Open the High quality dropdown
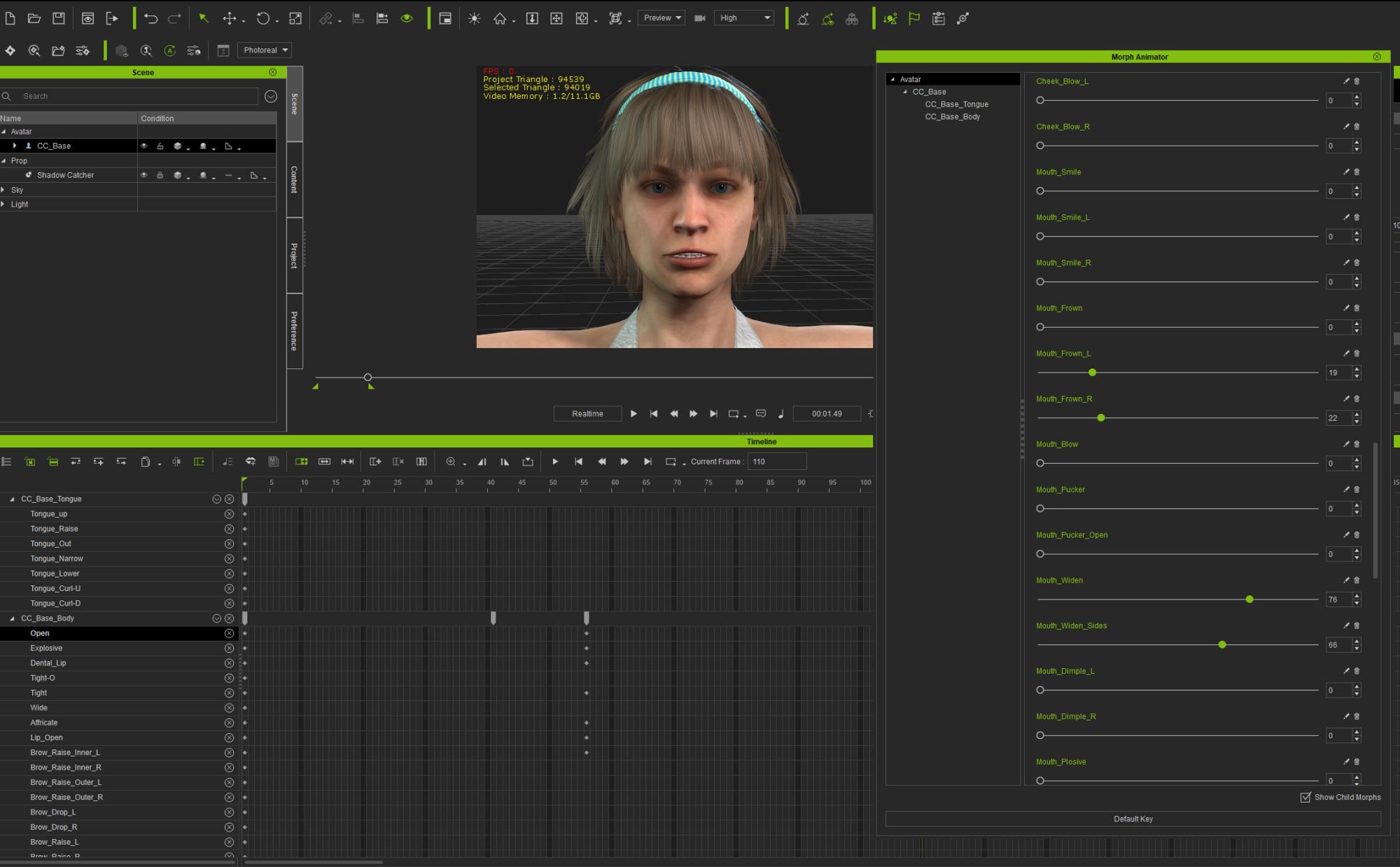This screenshot has height=867, width=1400. click(x=744, y=18)
